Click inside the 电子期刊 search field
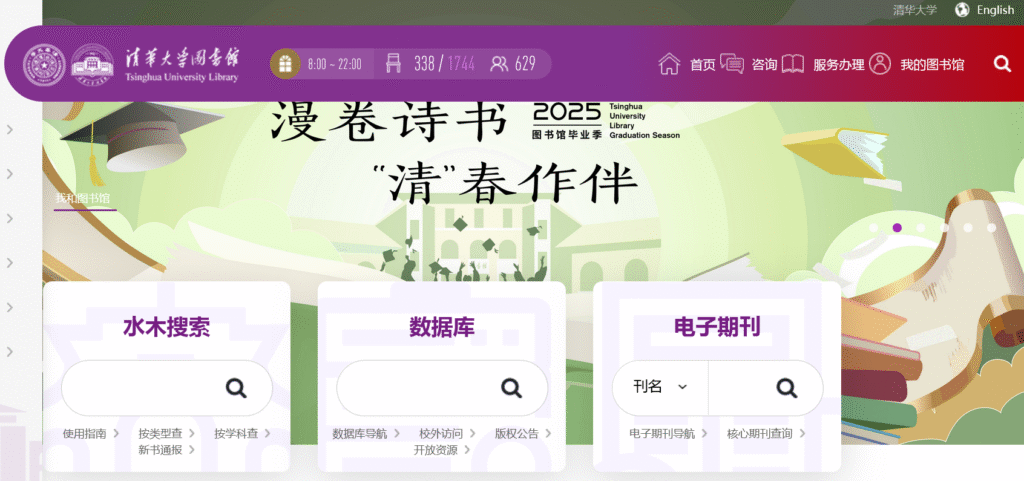Image resolution: width=1024 pixels, height=481 pixels. coord(765,388)
